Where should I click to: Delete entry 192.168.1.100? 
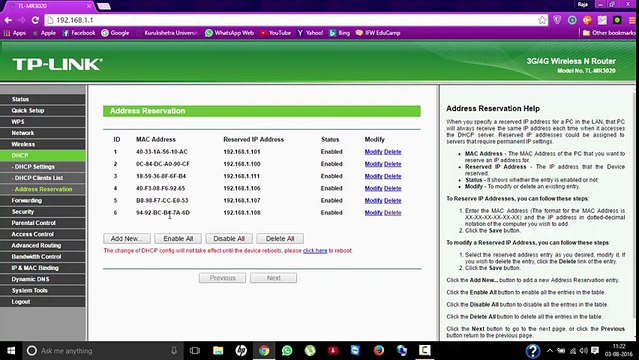pyautogui.click(x=392, y=164)
